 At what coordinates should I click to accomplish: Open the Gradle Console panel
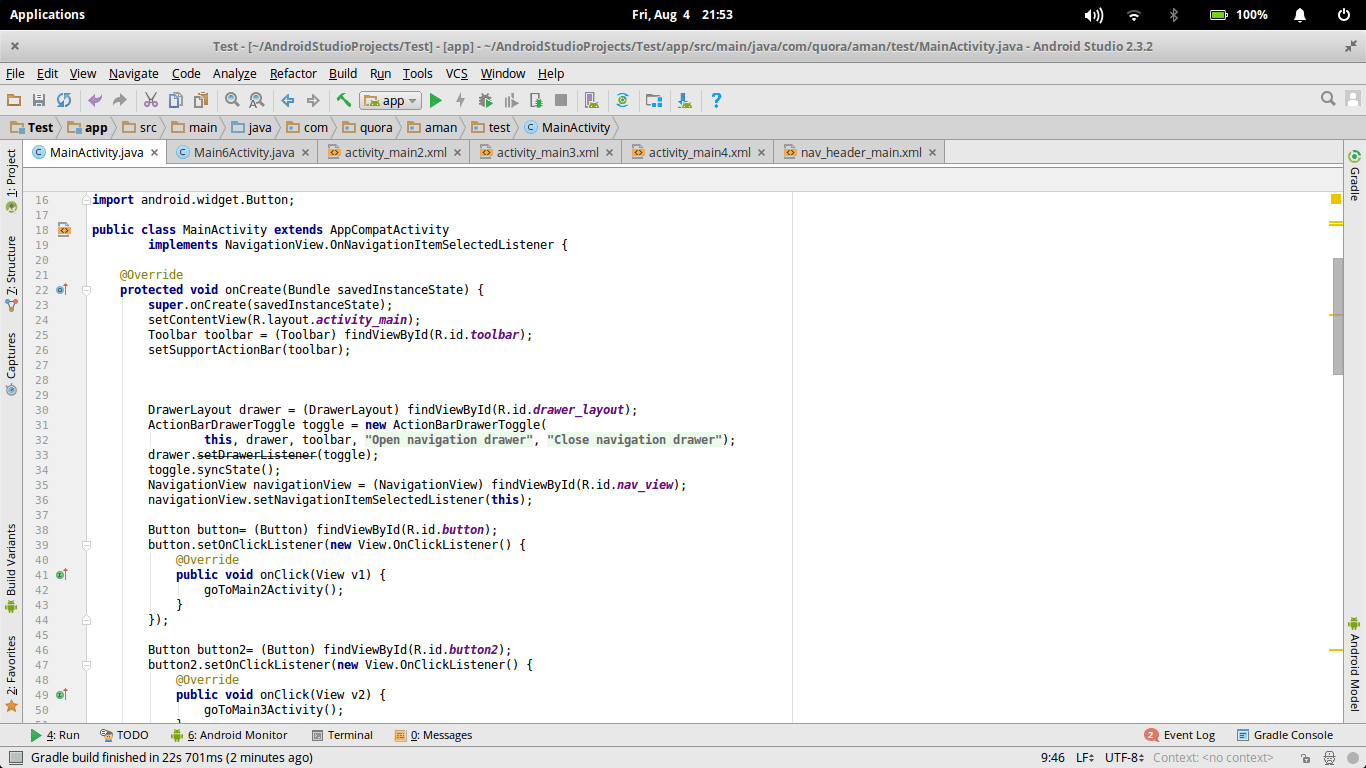(x=1285, y=735)
